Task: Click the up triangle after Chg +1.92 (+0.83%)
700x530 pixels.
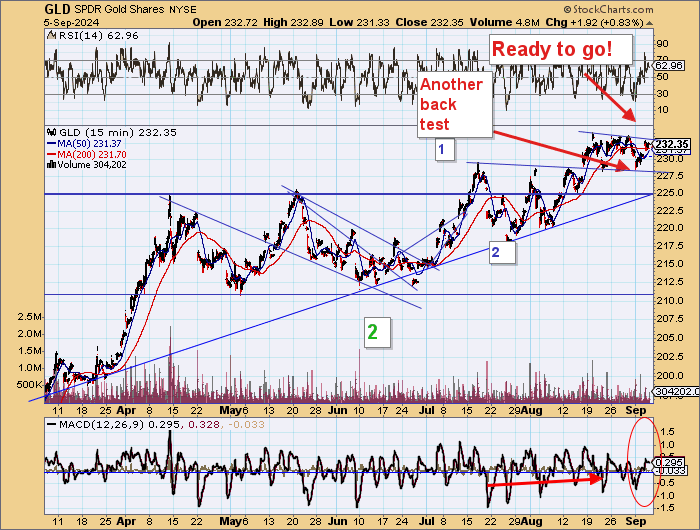Action: point(650,23)
